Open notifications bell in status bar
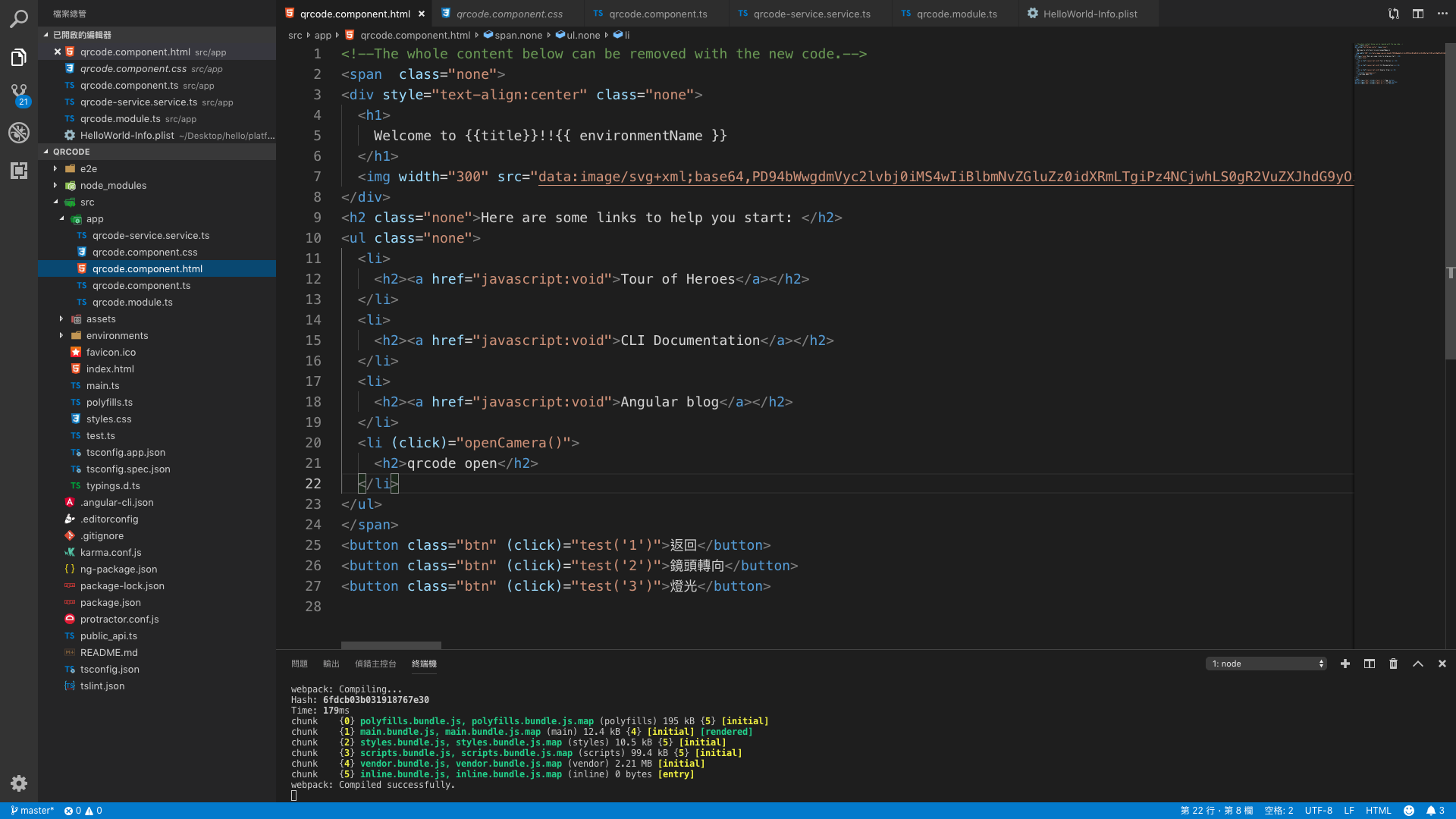Image resolution: width=1456 pixels, height=819 pixels. click(1432, 811)
